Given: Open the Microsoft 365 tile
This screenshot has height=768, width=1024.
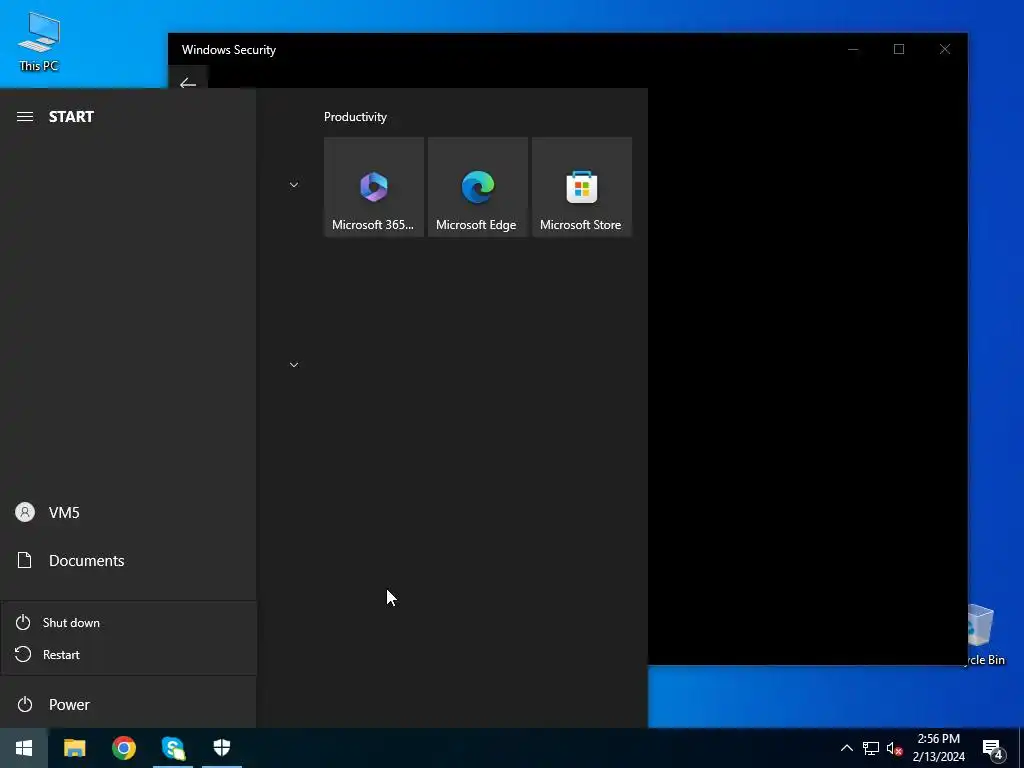Looking at the screenshot, I should pos(374,187).
